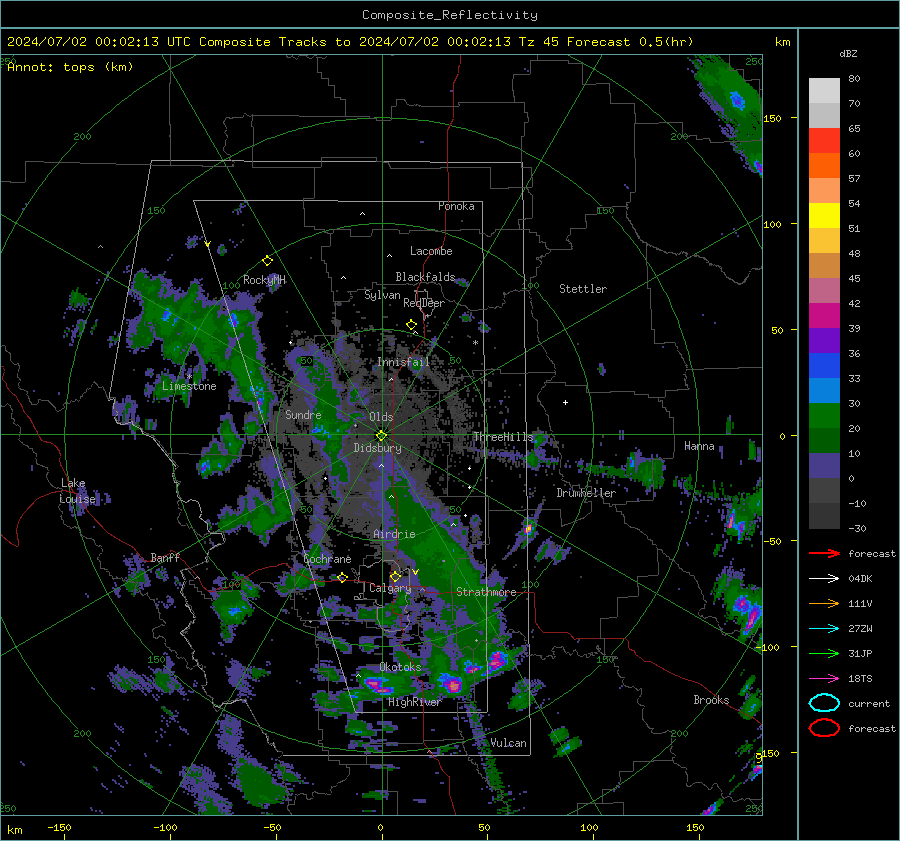
Task: Click the Limestone label
Action: pyautogui.click(x=189, y=386)
